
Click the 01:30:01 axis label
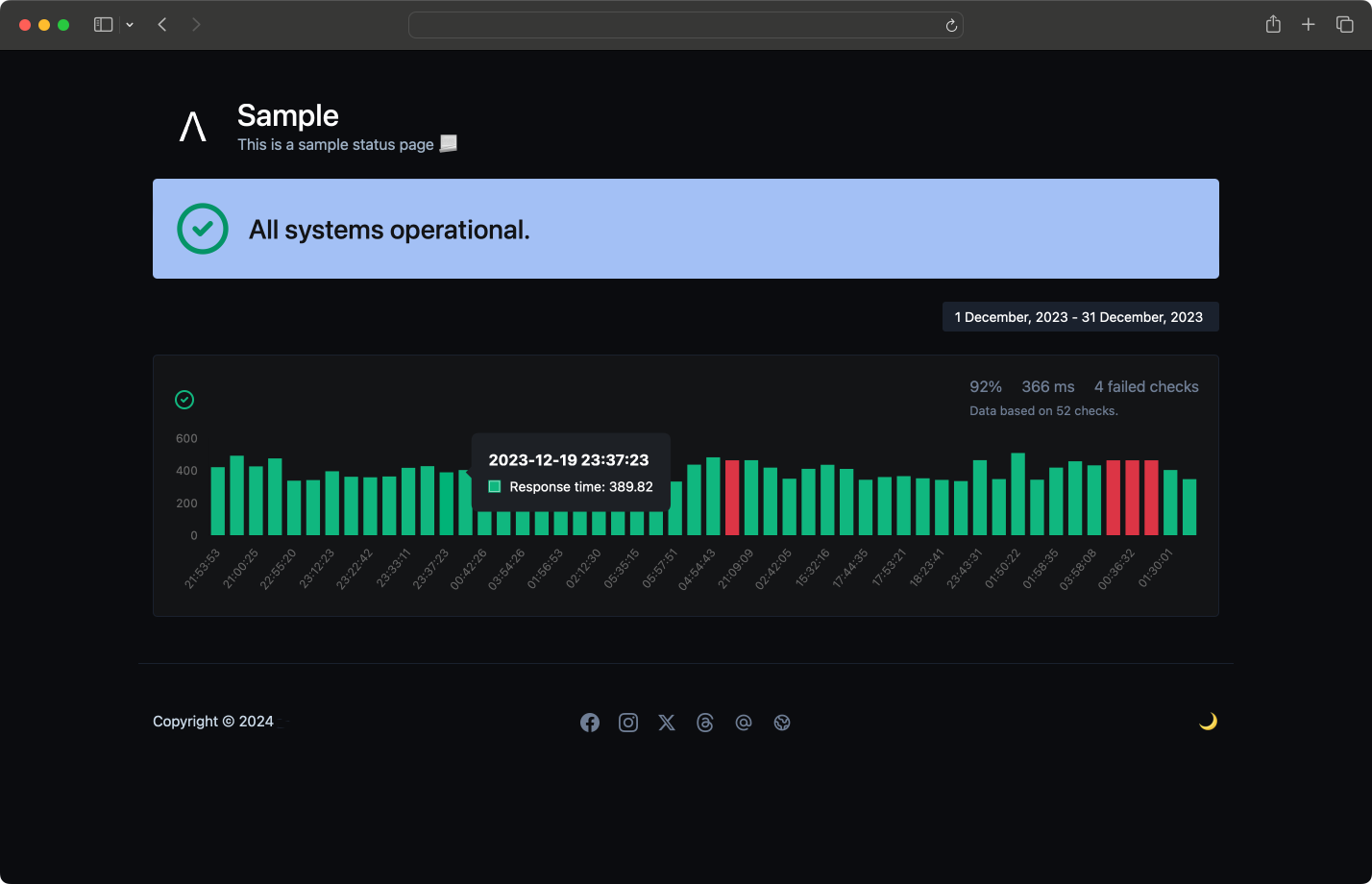tap(1155, 568)
